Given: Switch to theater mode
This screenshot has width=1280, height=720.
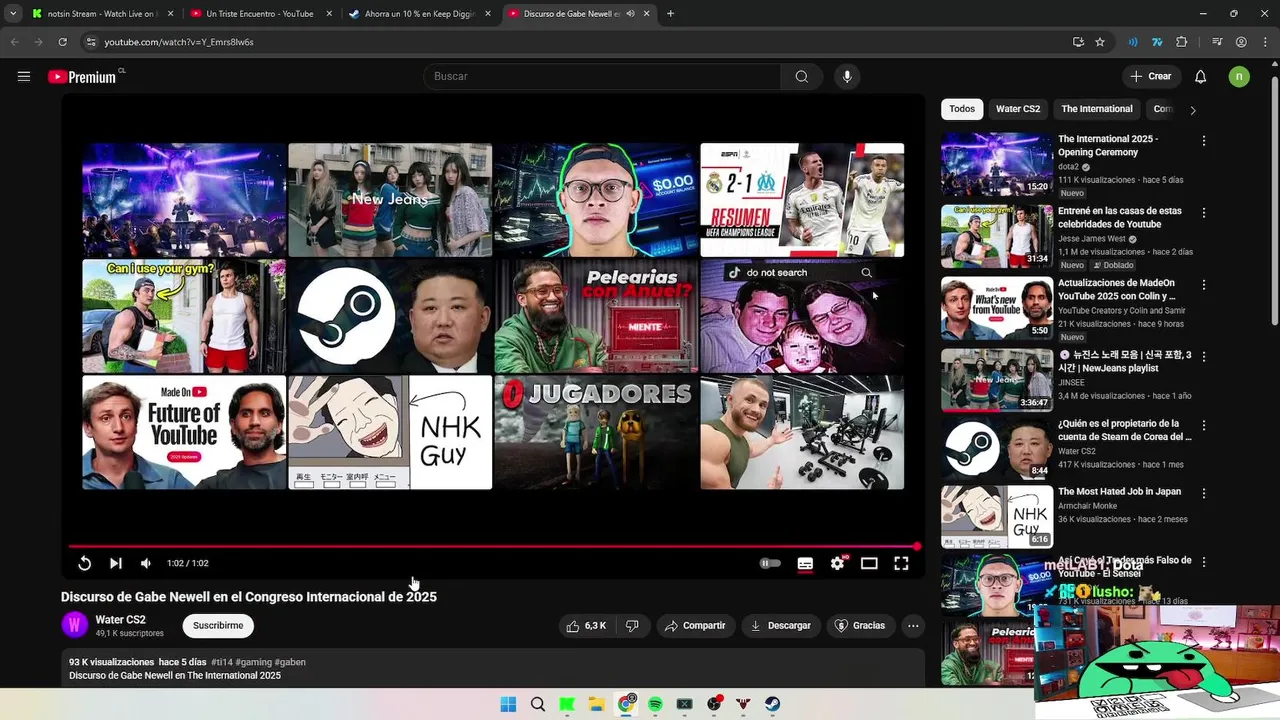Looking at the screenshot, I should click(869, 563).
